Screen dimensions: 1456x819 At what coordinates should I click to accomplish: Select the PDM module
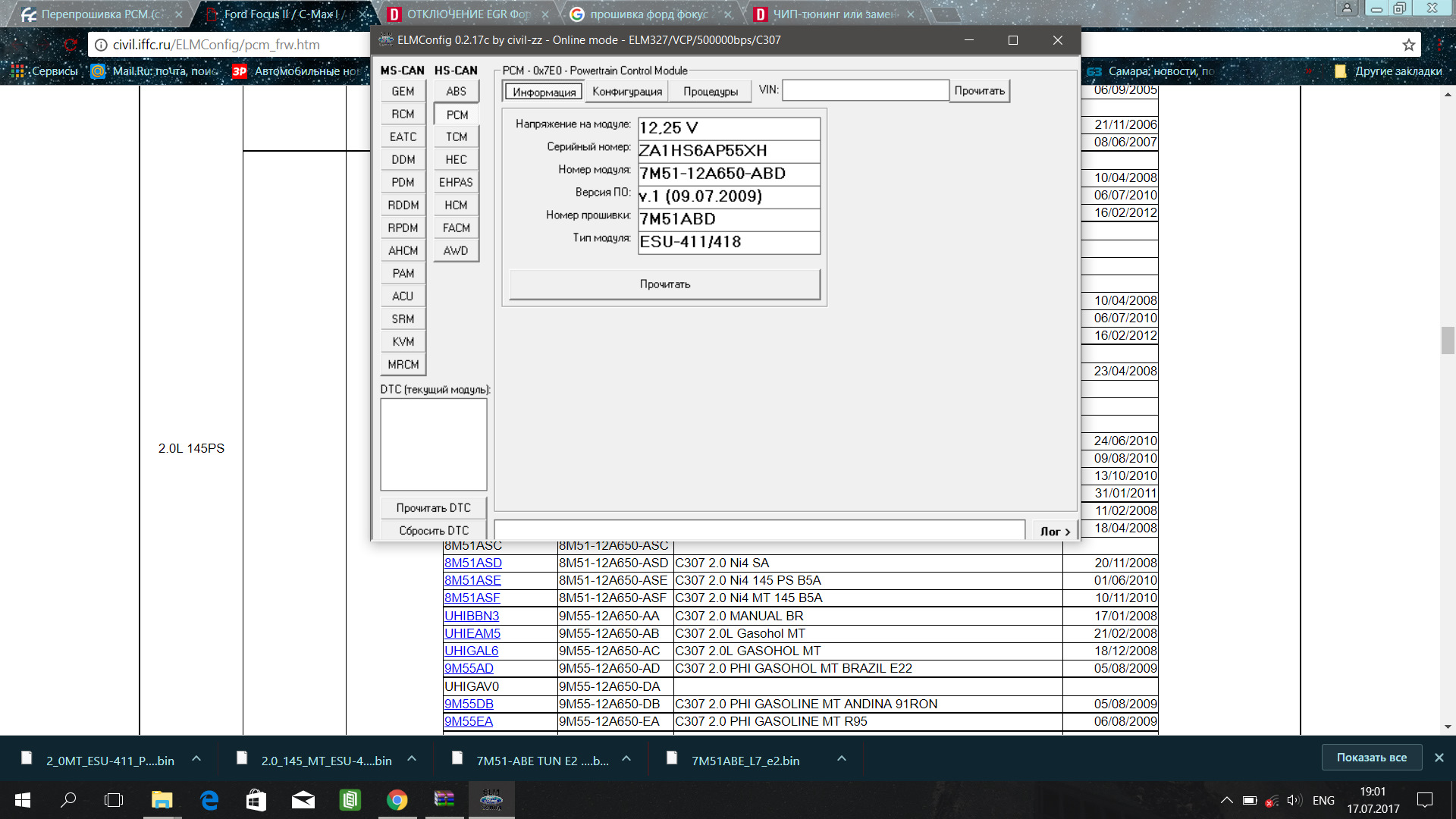click(x=403, y=182)
